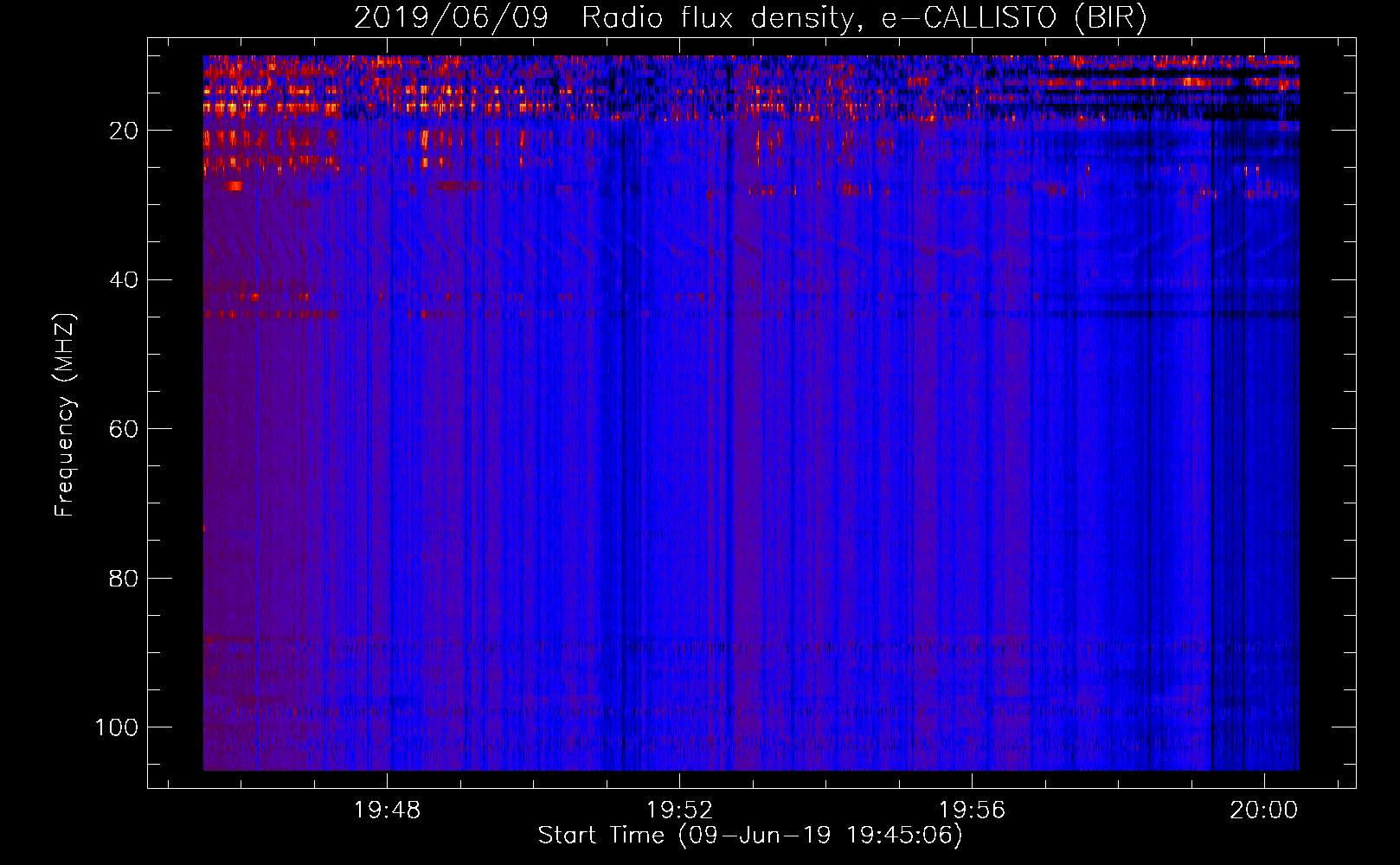Select the '20' frequency axis label
Viewport: 1400px width, 865px height.
pos(124,131)
